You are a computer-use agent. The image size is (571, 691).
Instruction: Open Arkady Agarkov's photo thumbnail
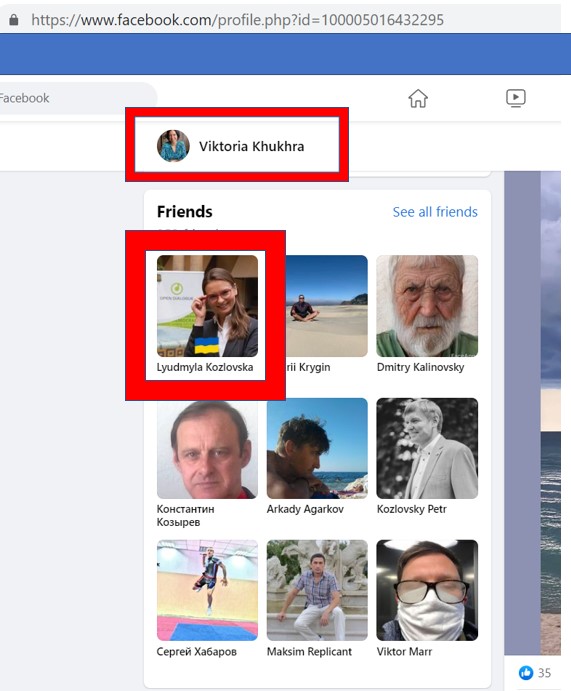tap(317, 449)
